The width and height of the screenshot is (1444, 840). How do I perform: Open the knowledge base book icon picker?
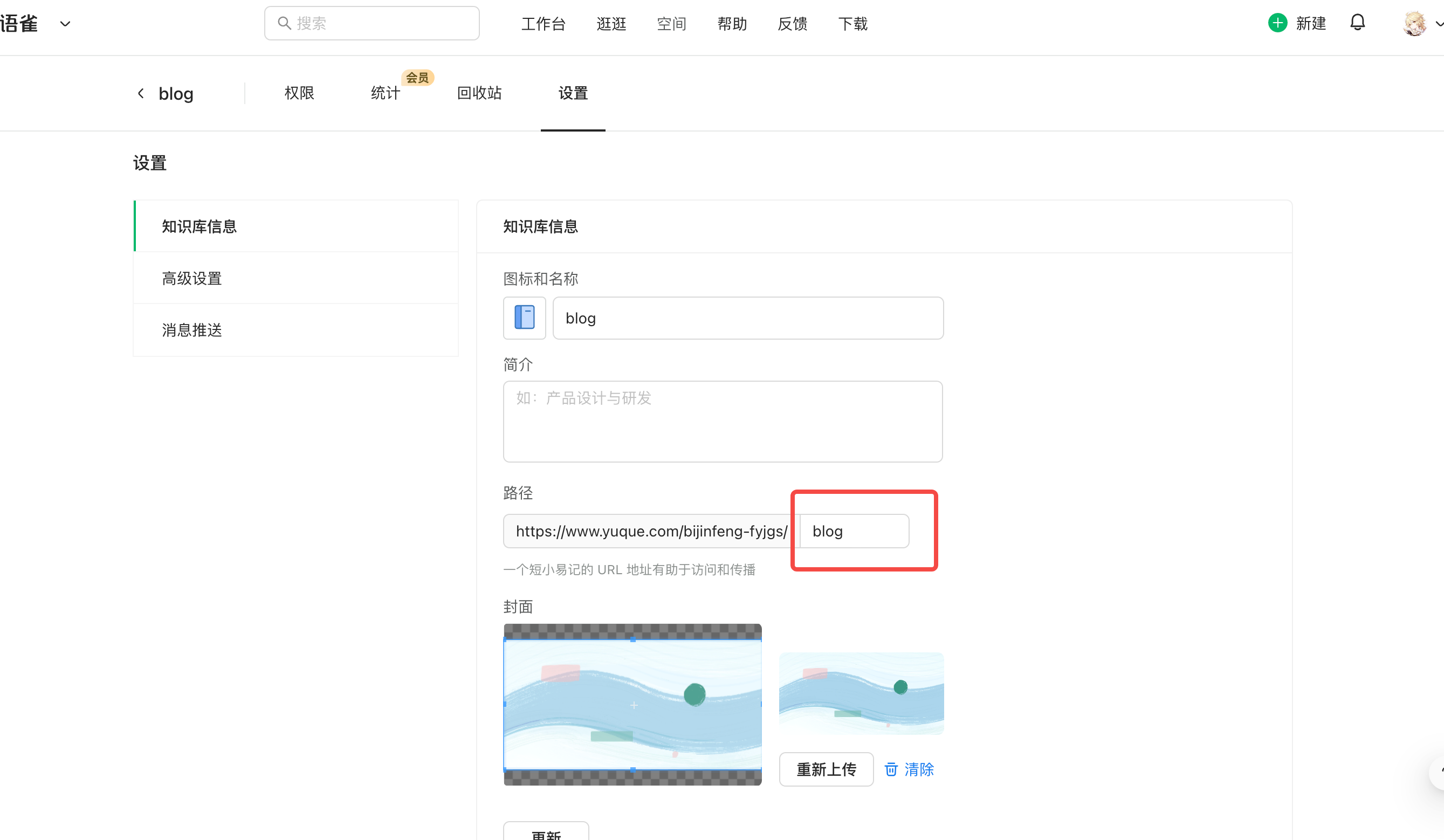pos(524,318)
